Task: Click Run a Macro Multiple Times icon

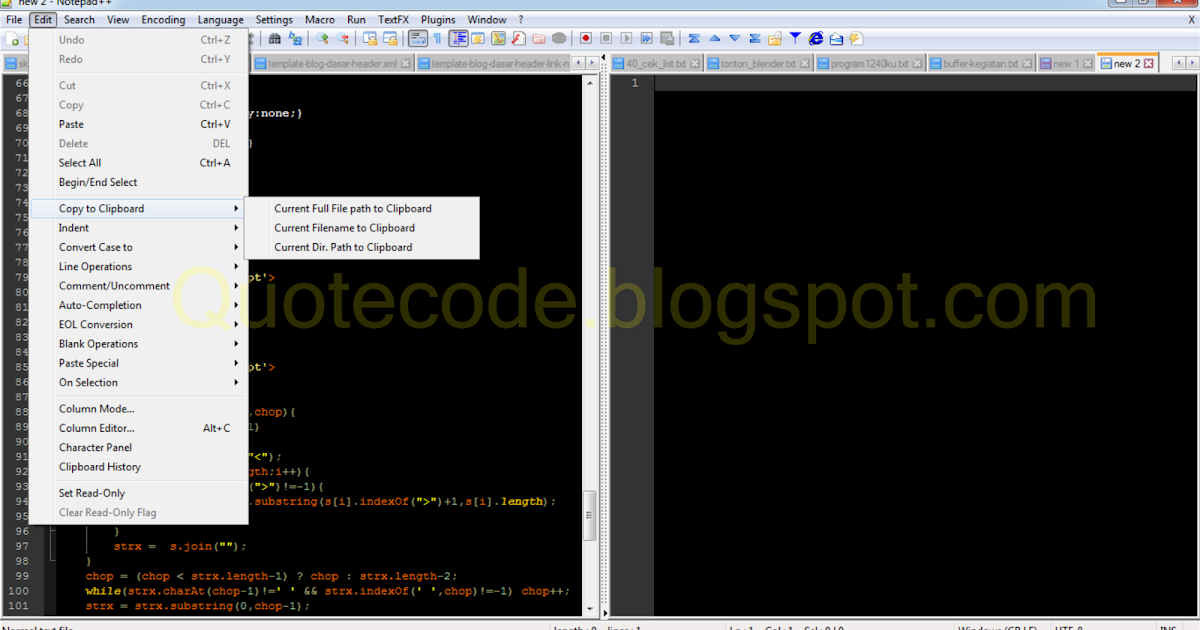Action: (647, 39)
